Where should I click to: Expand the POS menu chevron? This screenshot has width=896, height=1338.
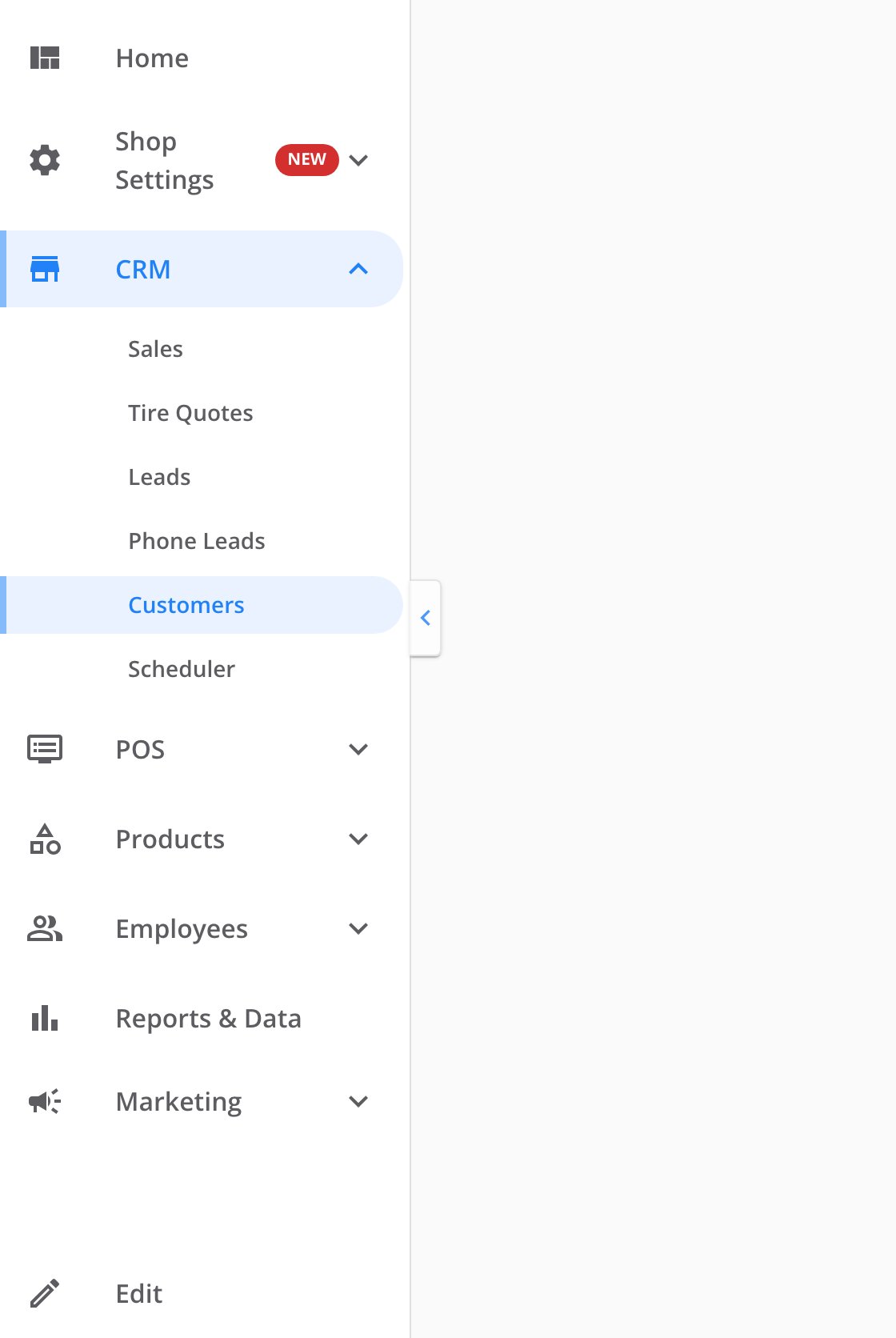tap(358, 749)
